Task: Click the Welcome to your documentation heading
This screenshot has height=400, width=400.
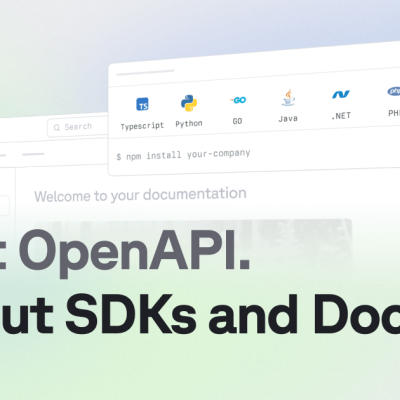Action: [x=140, y=195]
